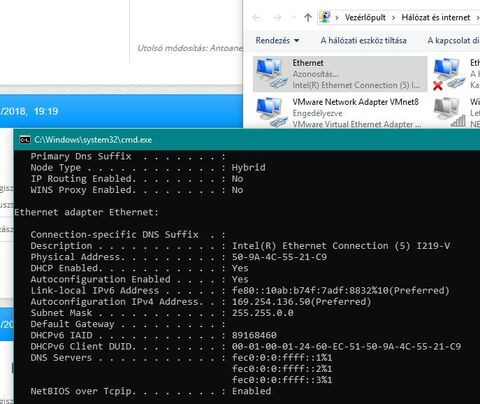Click physical address 50-9A-4C-55-21-C9 in cmd
The width and height of the screenshot is (480, 404).
point(279,257)
